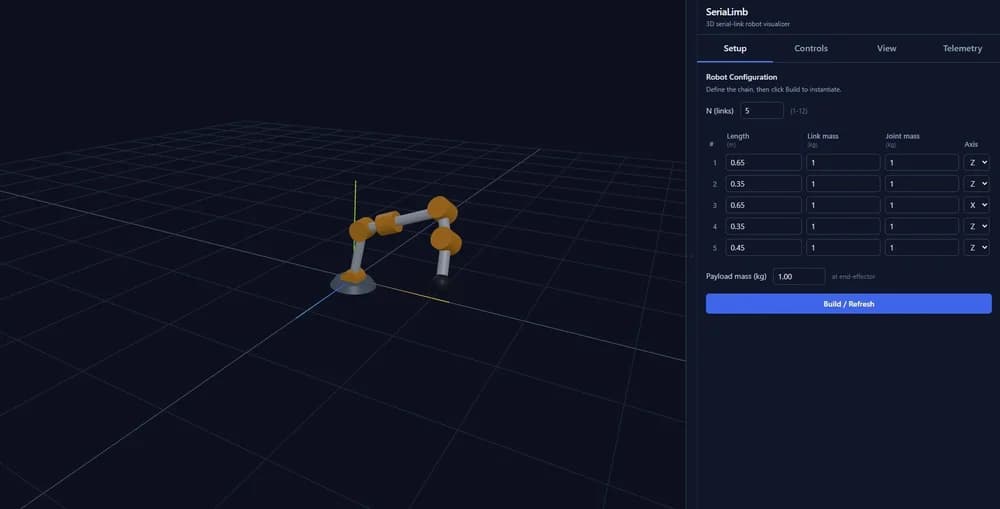Open Axis dropdown for link 1
The height and width of the screenshot is (509, 1000).
pos(976,163)
